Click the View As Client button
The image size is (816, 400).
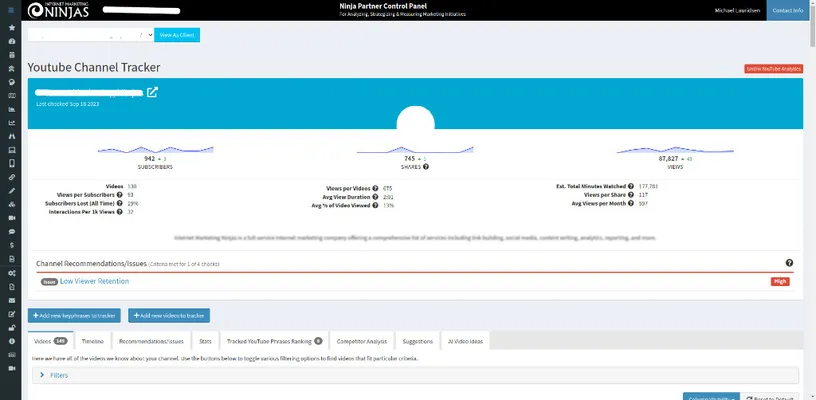pos(177,34)
